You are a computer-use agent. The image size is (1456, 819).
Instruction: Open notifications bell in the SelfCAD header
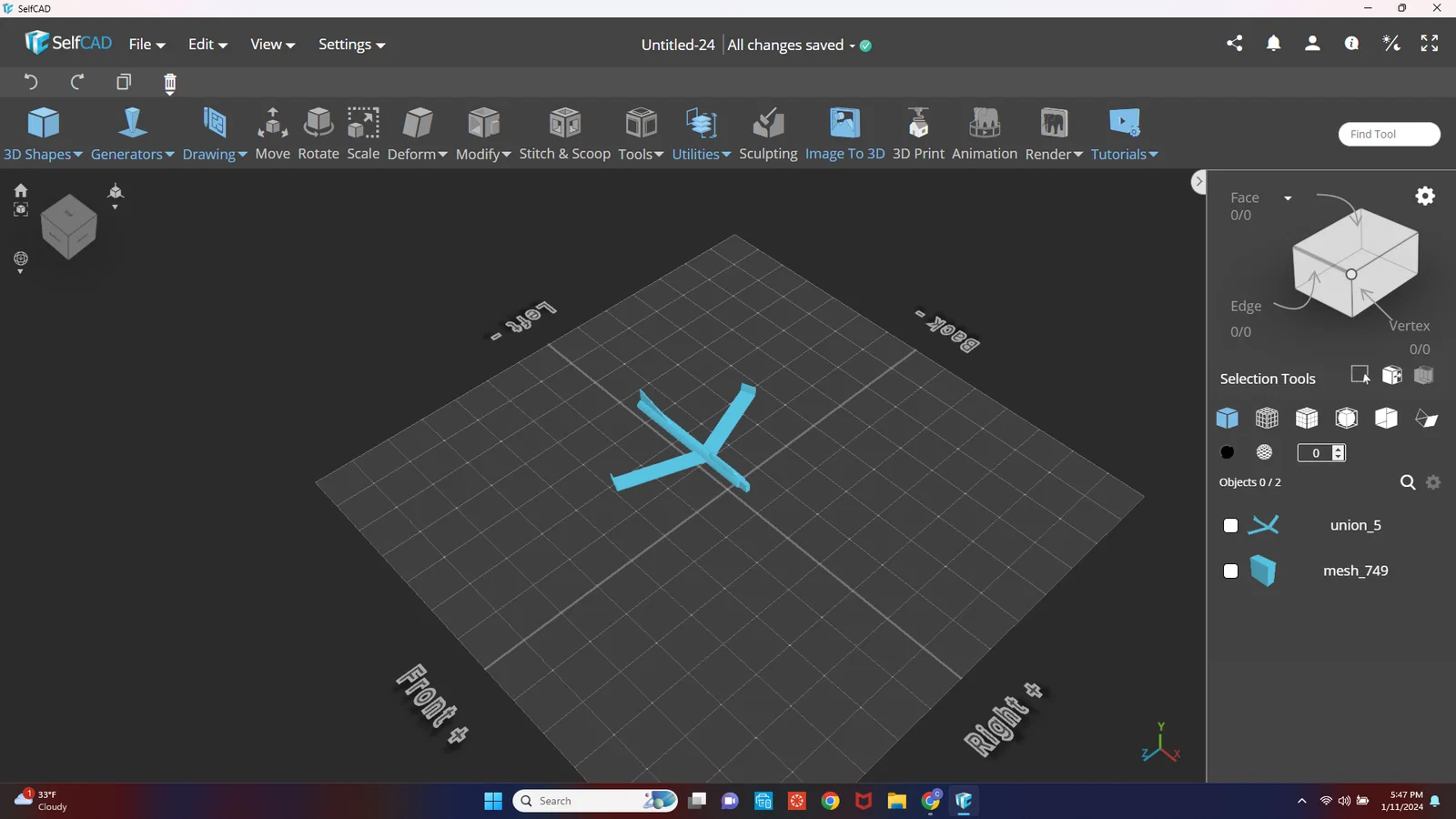click(x=1273, y=44)
